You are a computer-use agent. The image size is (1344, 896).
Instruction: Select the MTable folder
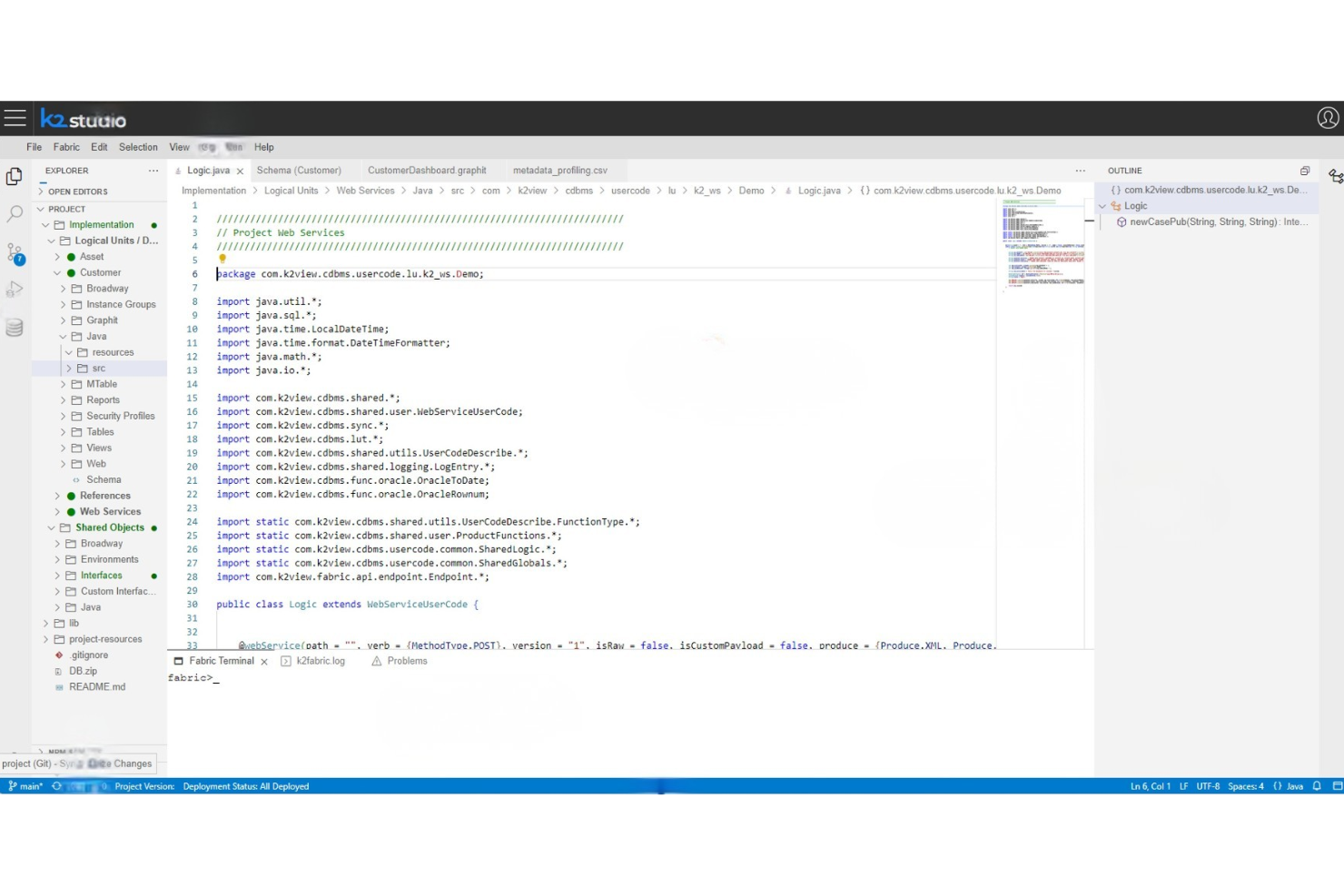[102, 385]
